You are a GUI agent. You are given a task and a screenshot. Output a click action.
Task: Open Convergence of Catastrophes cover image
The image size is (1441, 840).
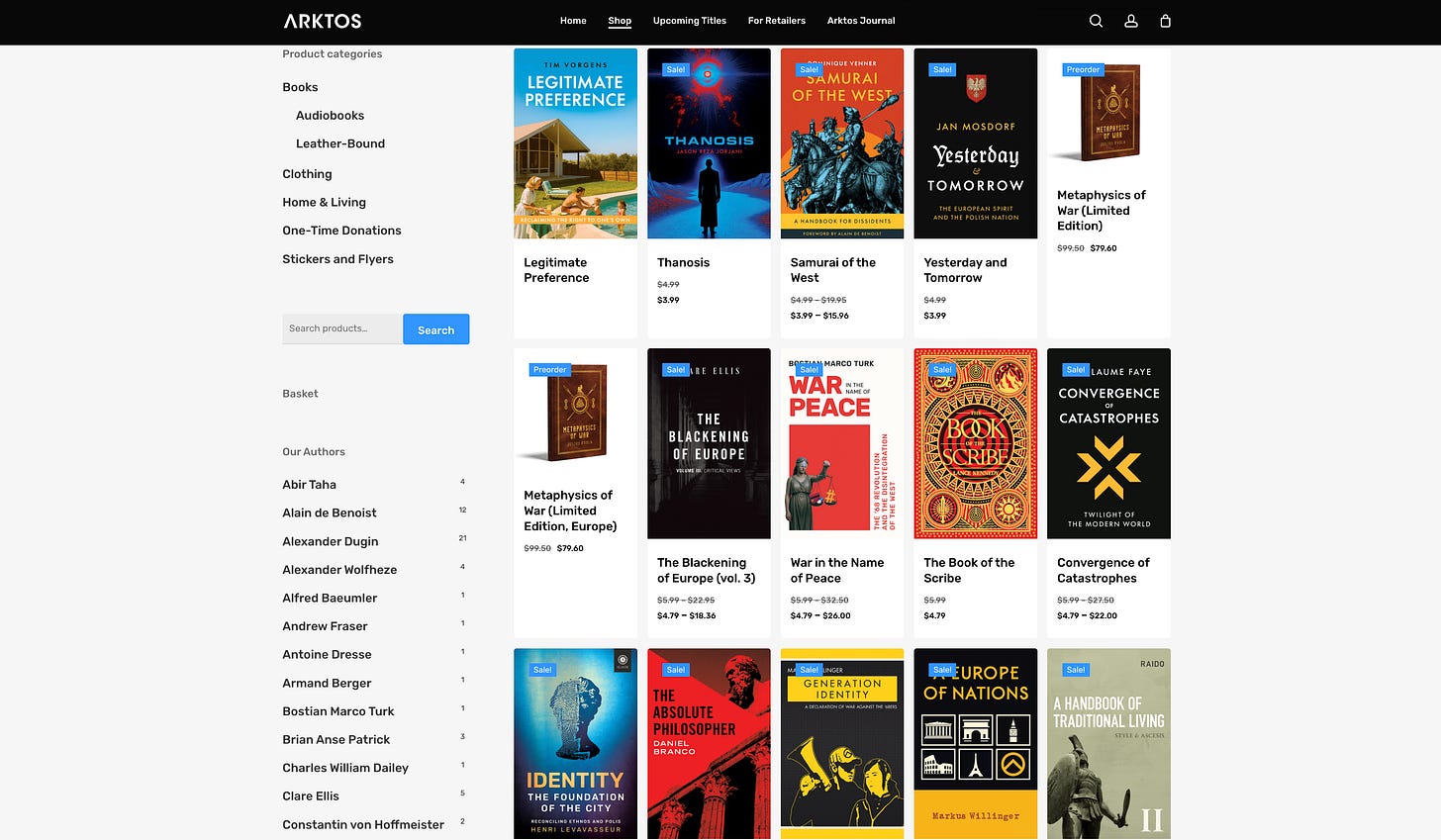click(1108, 443)
